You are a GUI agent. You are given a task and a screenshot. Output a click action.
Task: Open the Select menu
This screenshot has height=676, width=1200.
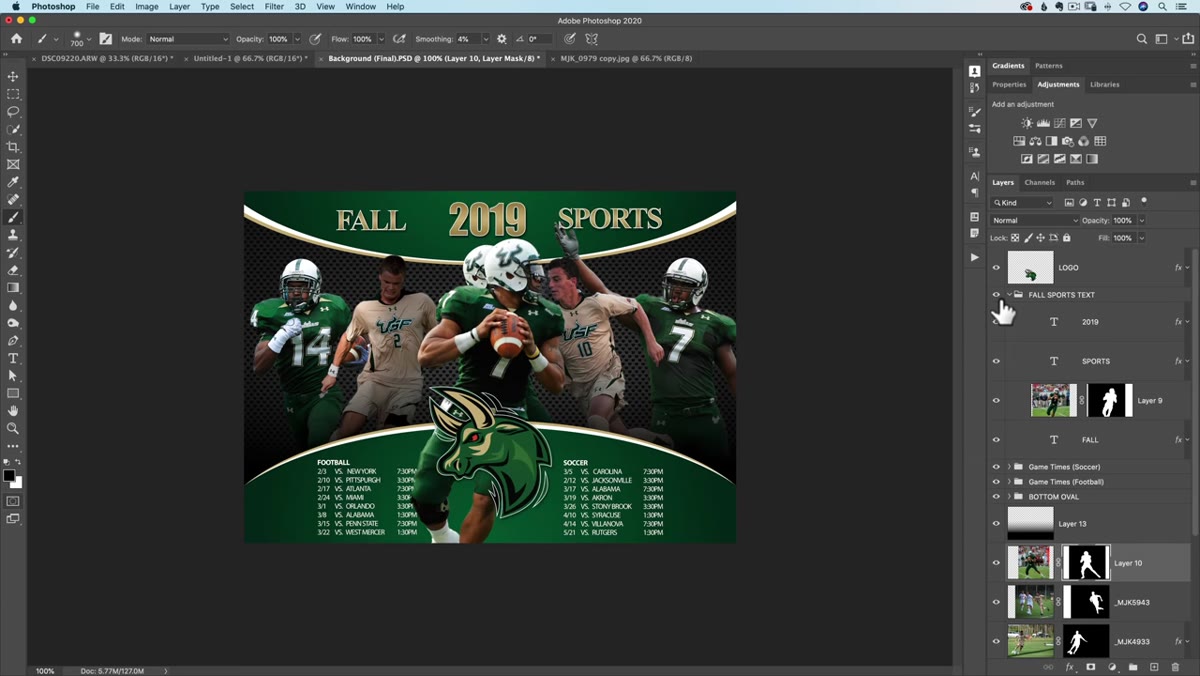[242, 6]
